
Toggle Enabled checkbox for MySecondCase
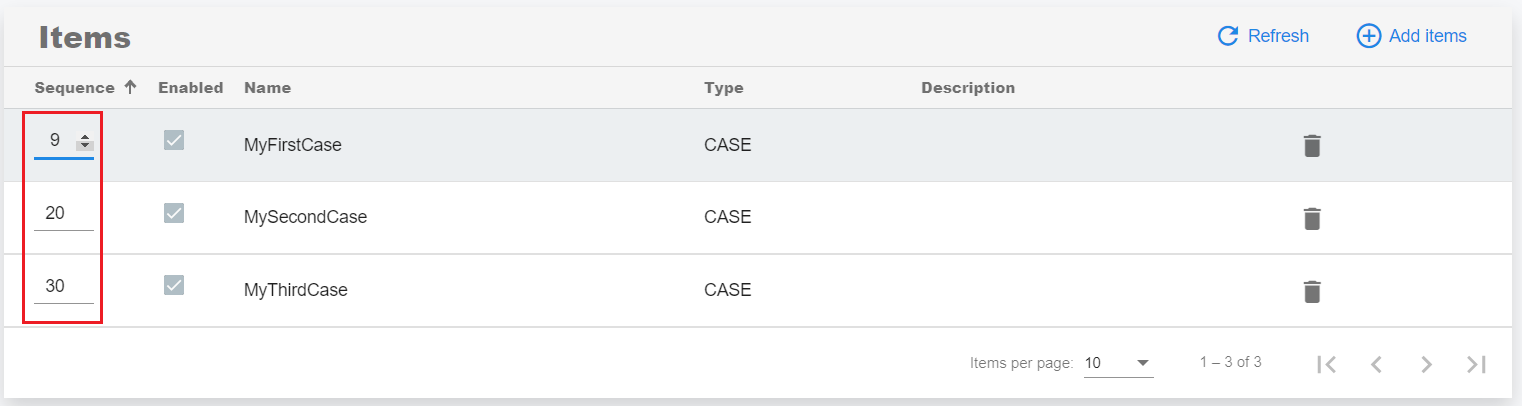click(x=174, y=213)
